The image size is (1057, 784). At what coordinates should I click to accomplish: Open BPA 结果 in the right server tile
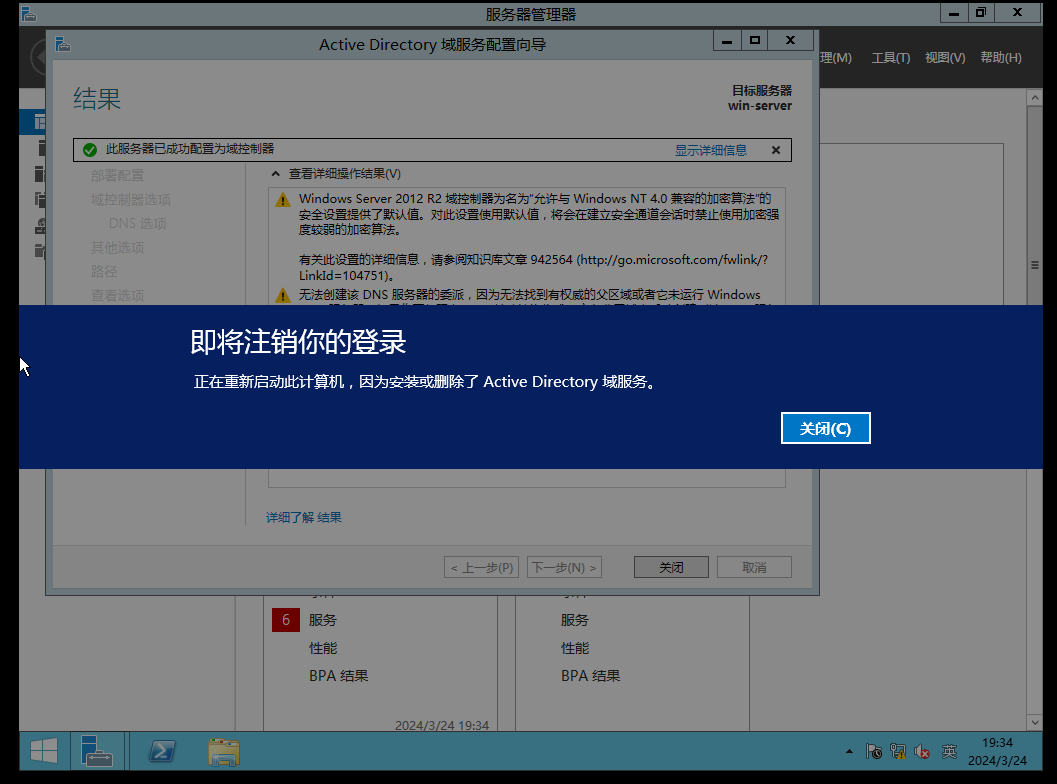click(x=591, y=675)
